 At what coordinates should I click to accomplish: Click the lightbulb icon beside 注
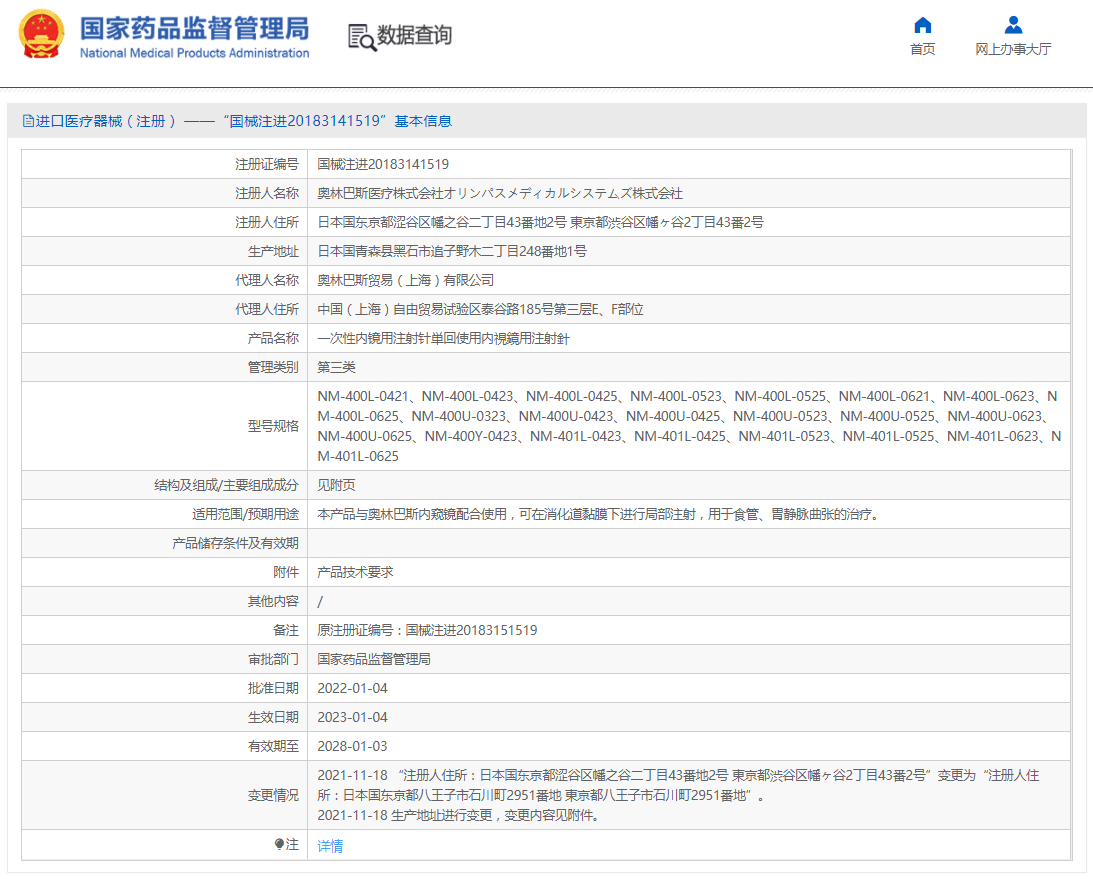point(279,845)
